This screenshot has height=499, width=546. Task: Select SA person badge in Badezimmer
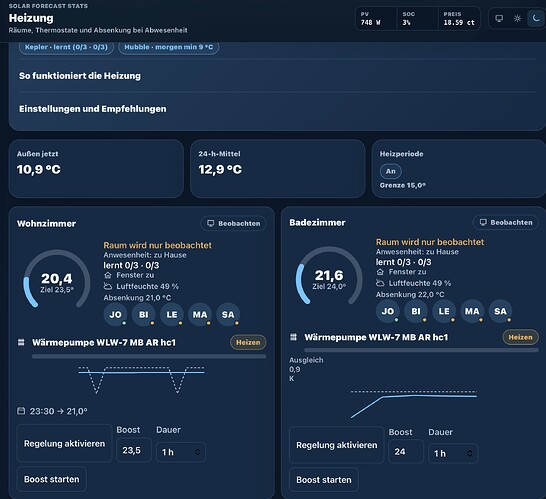coord(500,311)
